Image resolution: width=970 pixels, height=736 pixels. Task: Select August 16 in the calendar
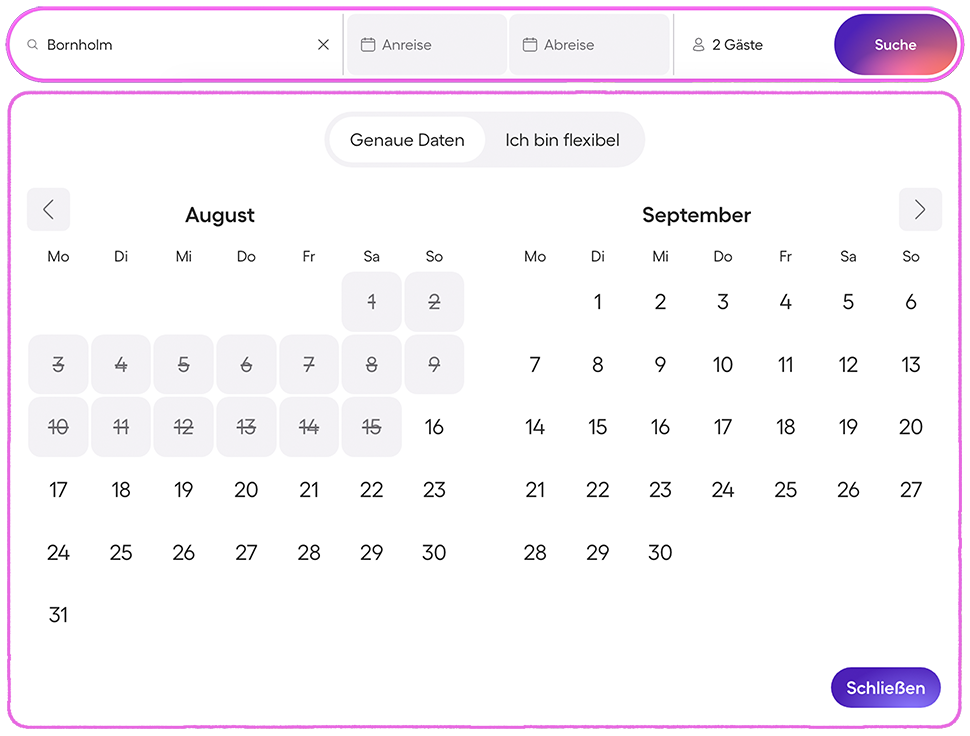[434, 427]
